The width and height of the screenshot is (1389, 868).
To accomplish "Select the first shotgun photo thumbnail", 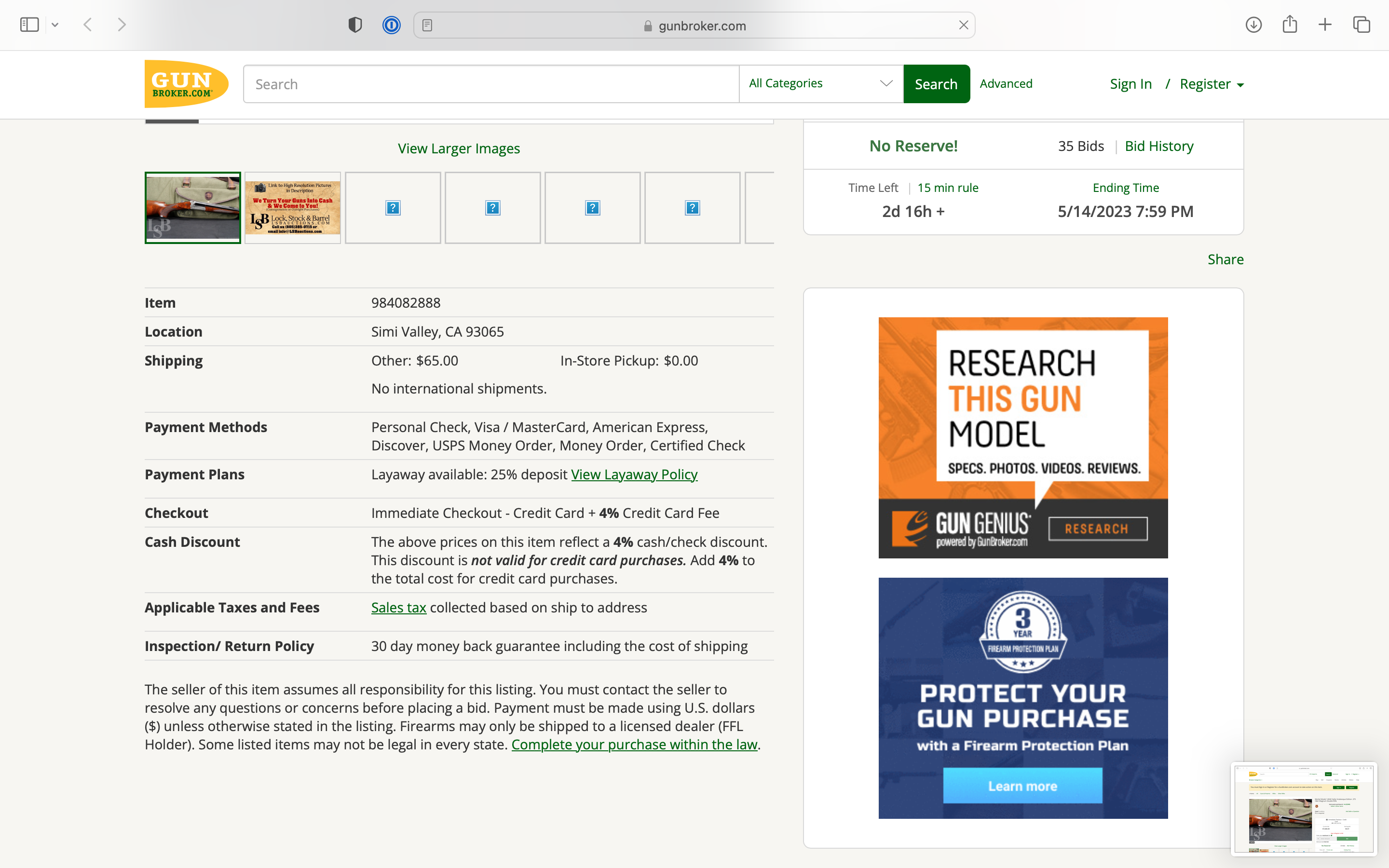I will [193, 208].
